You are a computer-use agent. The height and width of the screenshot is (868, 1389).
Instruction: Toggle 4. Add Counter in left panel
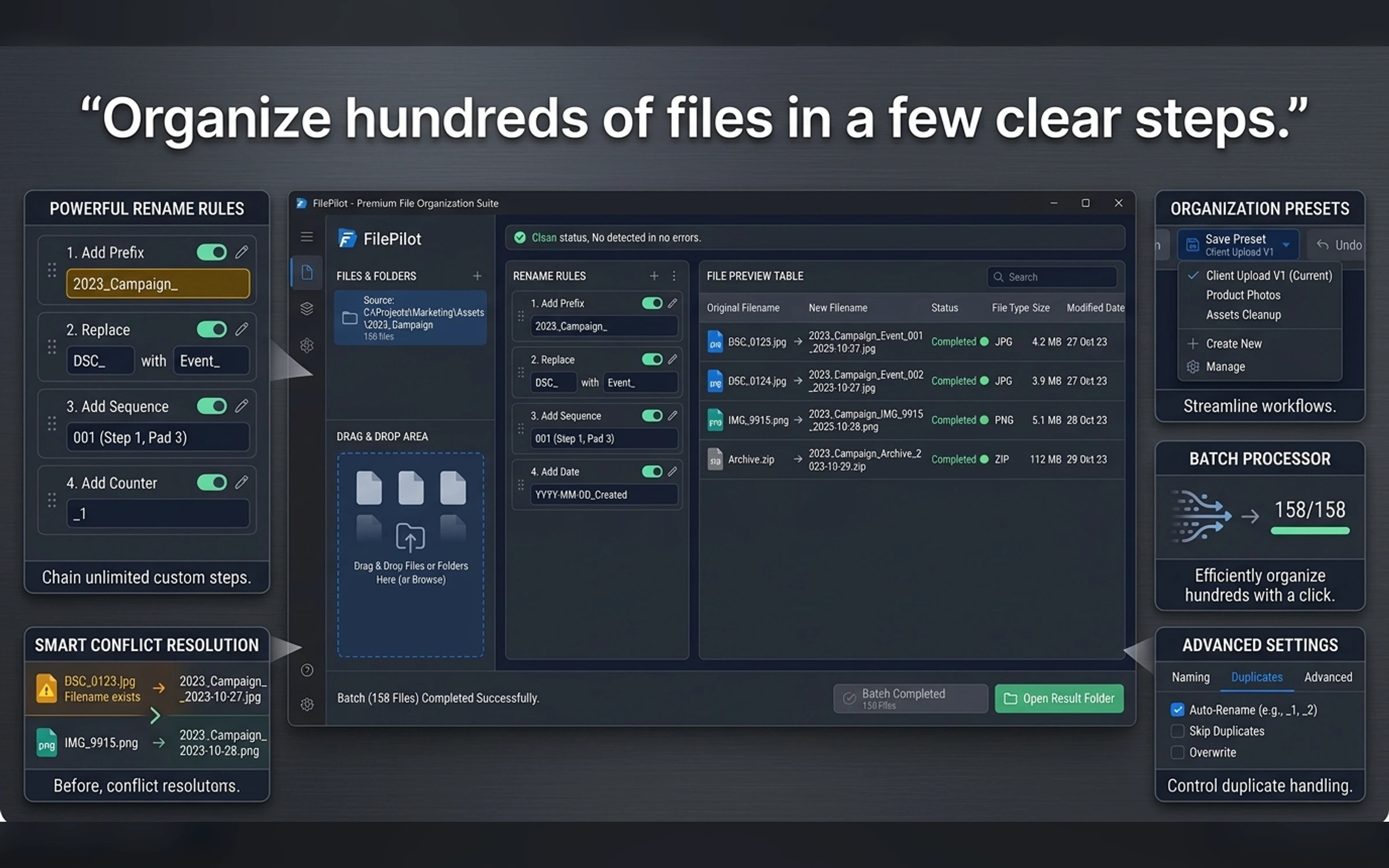click(x=212, y=483)
